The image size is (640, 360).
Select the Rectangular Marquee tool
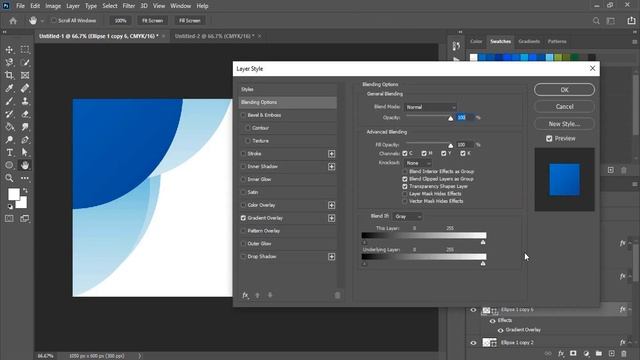[x=25, y=49]
